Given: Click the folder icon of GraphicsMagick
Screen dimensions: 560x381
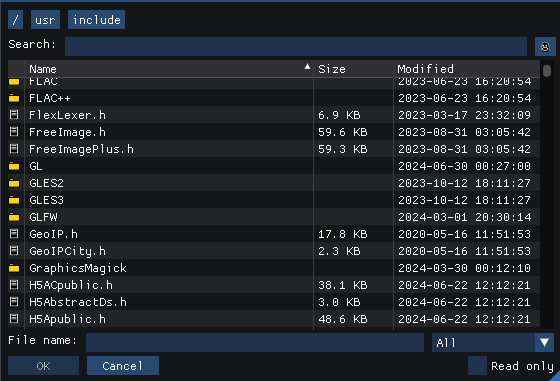Looking at the screenshot, I should pos(14,268).
